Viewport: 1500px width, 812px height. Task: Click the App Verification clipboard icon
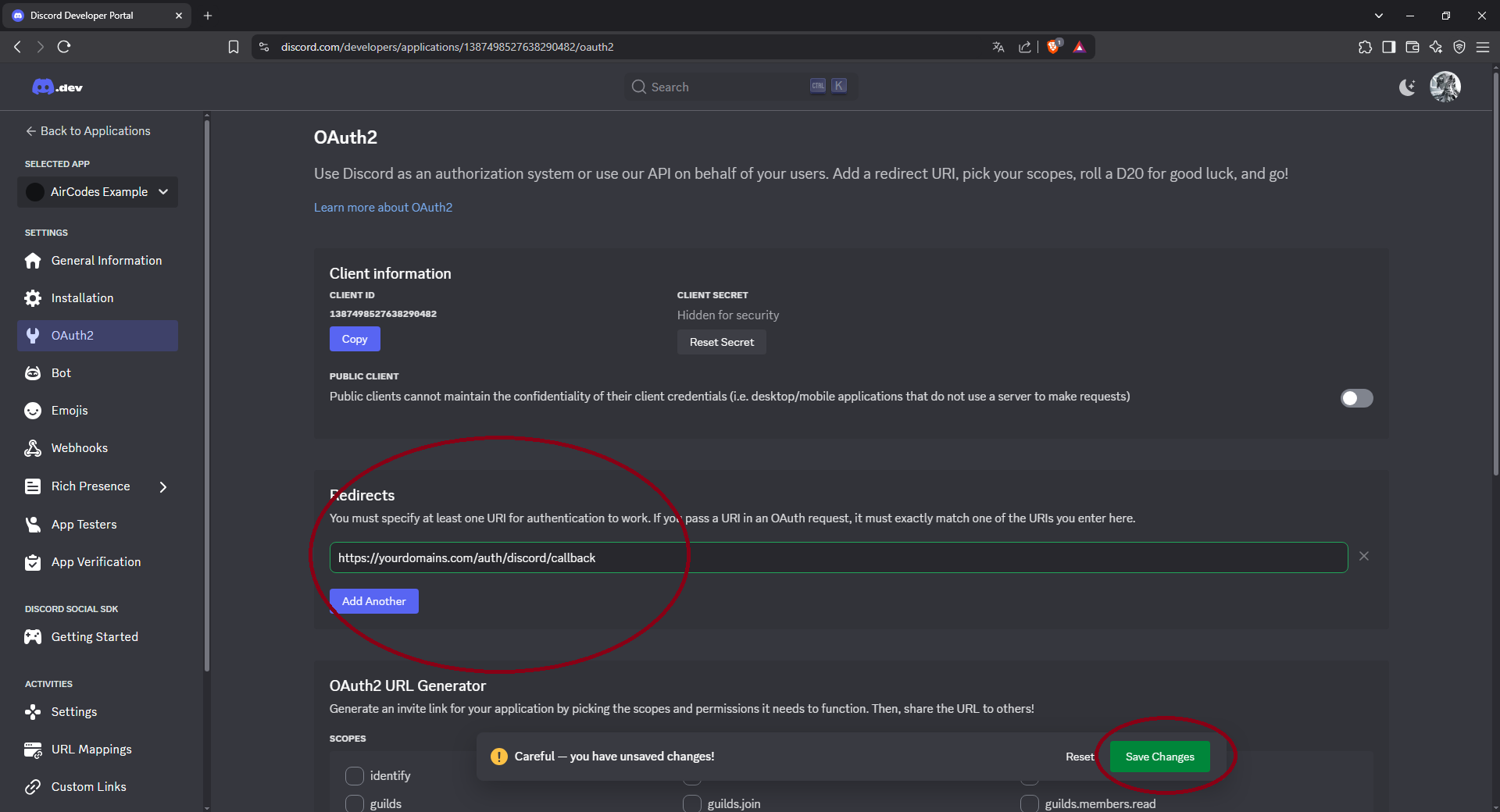[x=33, y=562]
